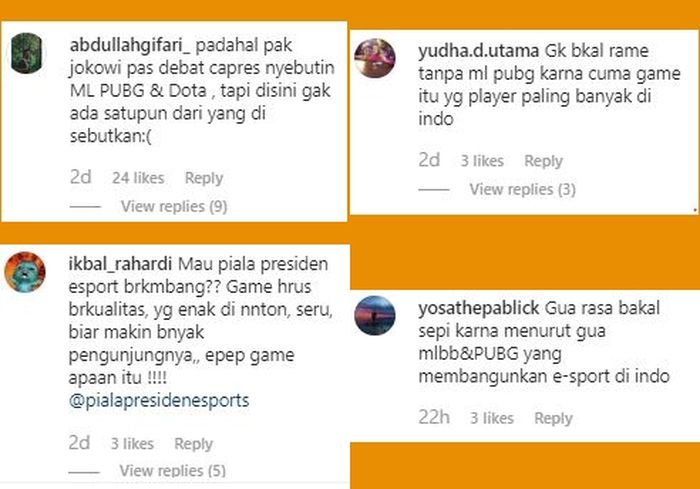
Task: Visit ikbal_rahardi username link
Action: (x=120, y=264)
